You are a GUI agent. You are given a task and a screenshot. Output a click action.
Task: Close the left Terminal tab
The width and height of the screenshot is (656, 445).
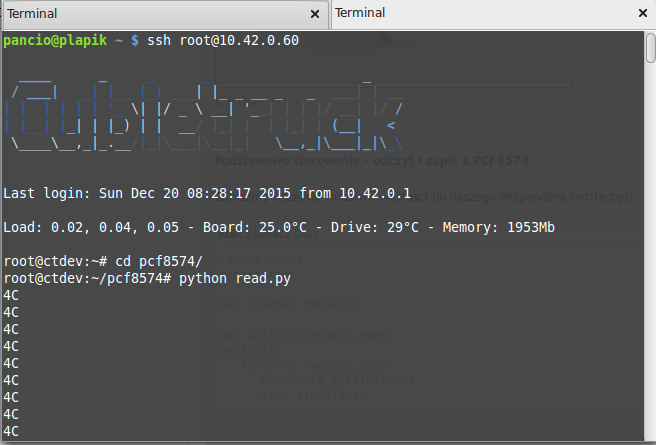[x=316, y=15]
